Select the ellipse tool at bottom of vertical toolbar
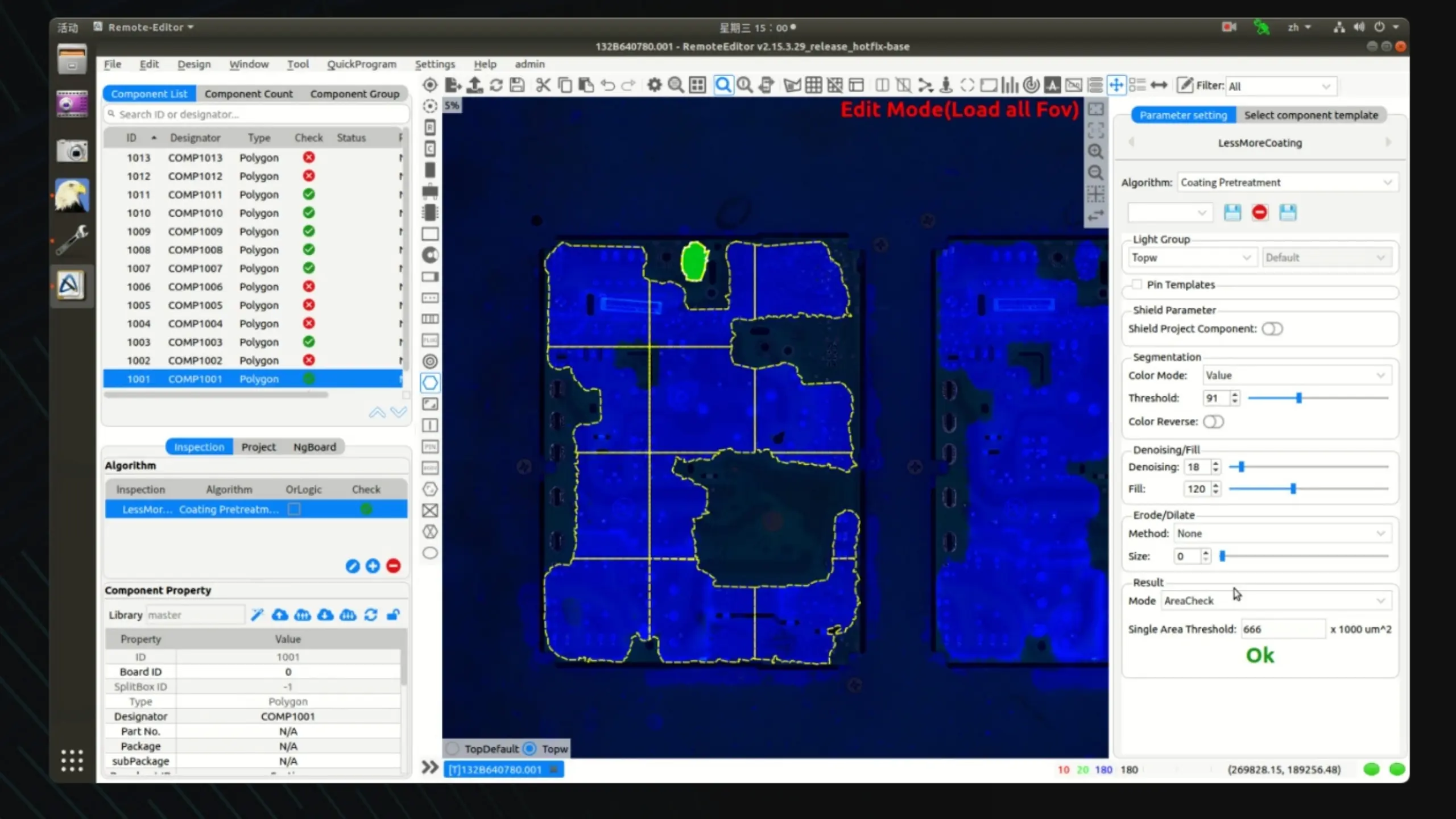This screenshot has height=819, width=1456. point(430,553)
